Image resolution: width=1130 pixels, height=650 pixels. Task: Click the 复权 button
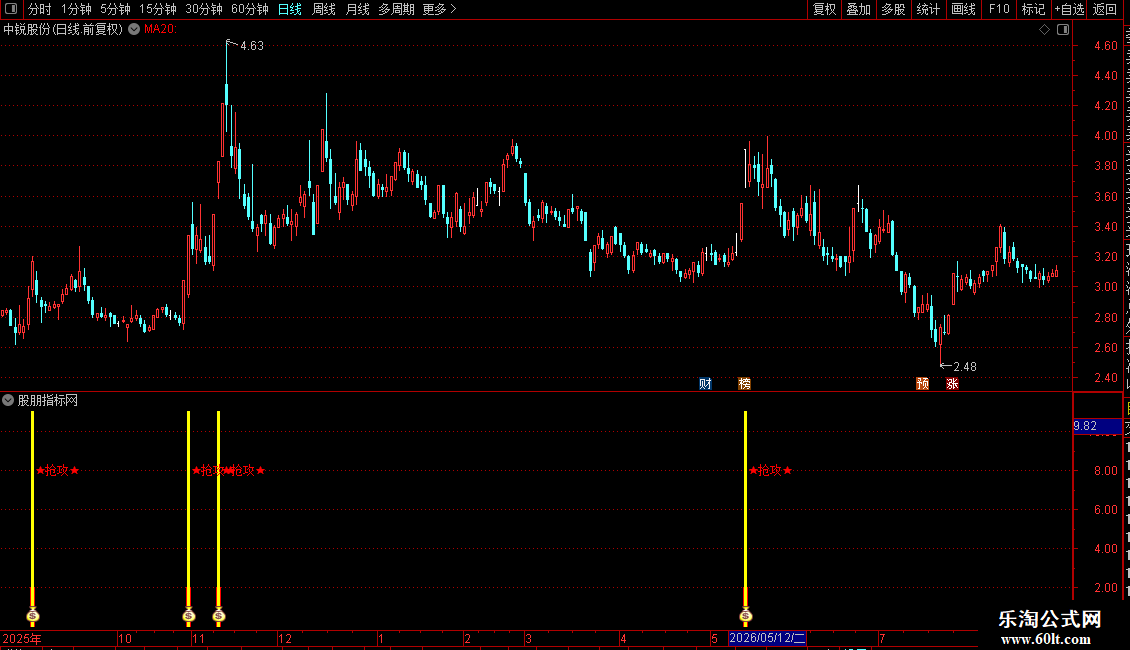[824, 9]
